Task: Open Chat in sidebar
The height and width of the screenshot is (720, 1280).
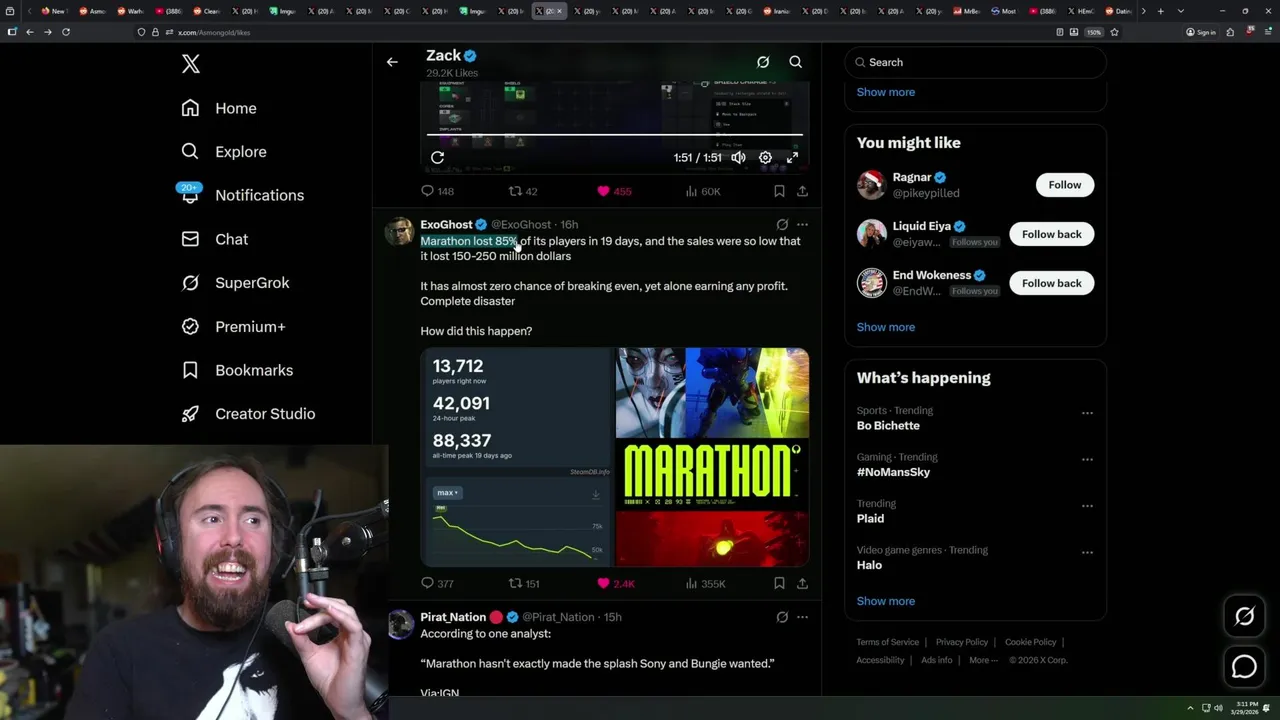Action: pyautogui.click(x=214, y=239)
